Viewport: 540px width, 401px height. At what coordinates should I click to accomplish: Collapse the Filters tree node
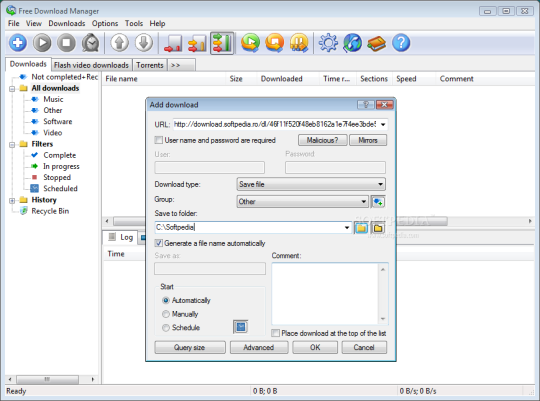12,144
